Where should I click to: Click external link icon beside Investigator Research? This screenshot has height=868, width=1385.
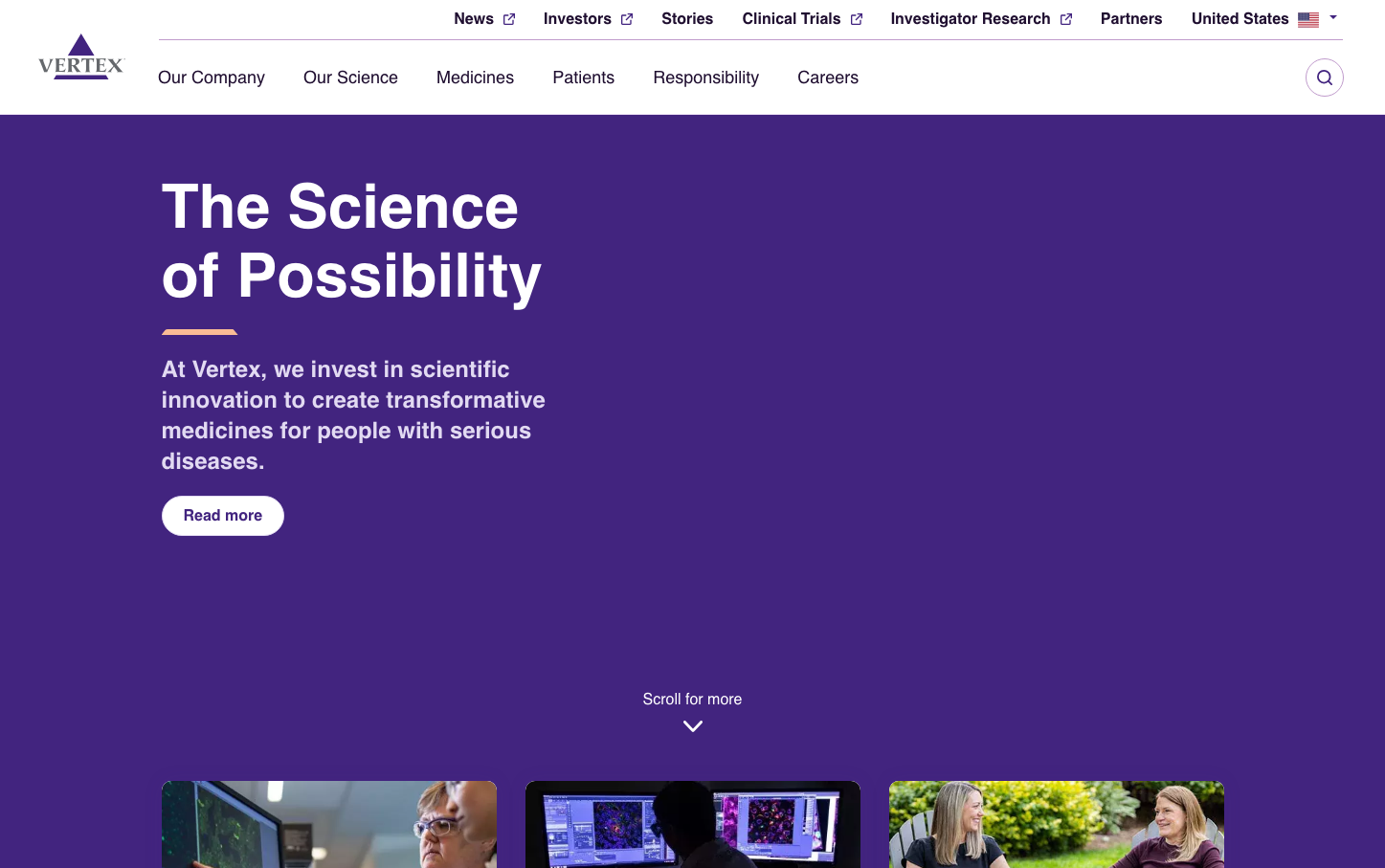(x=1066, y=19)
